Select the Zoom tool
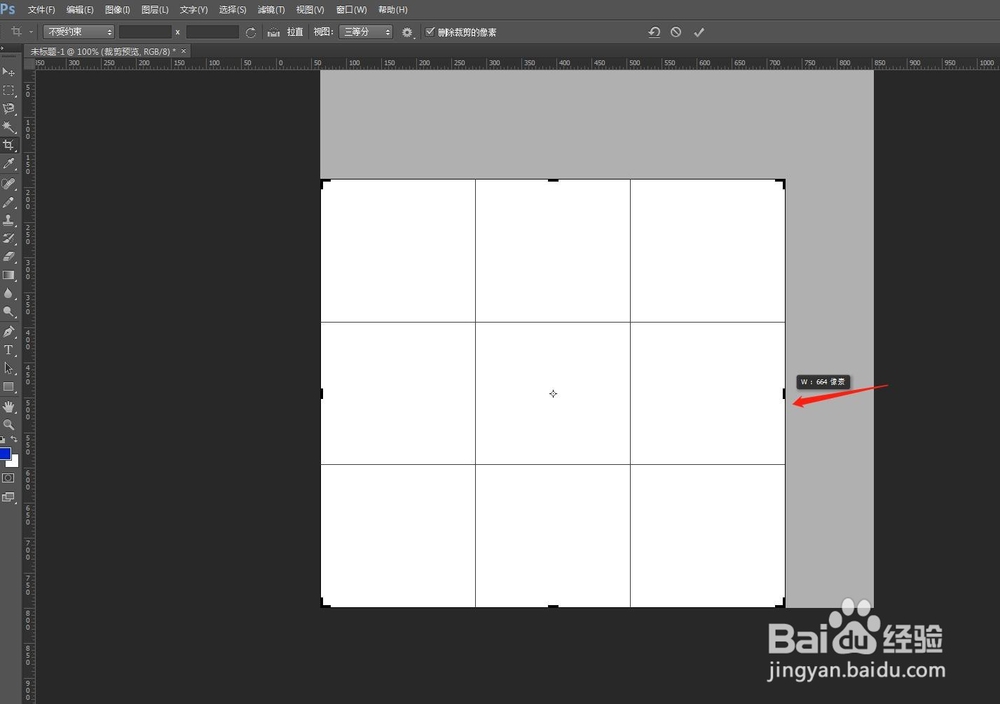 tap(9, 422)
